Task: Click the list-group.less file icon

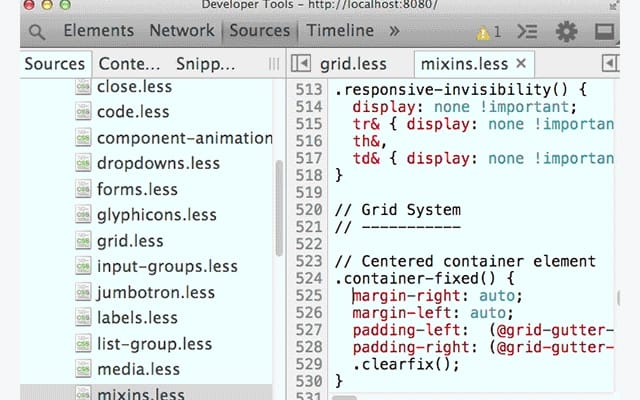Action: click(x=83, y=344)
